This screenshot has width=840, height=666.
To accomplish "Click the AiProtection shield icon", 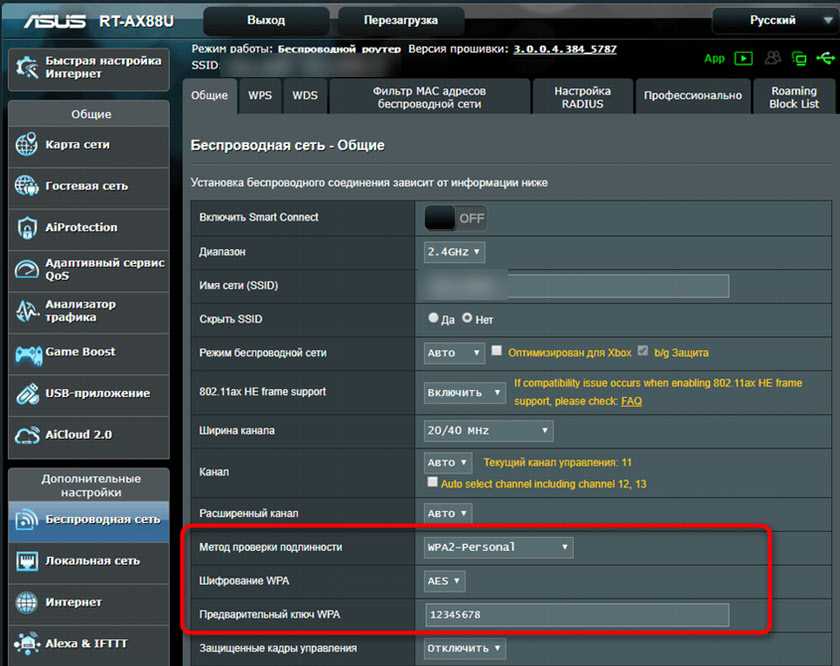I will point(27,228).
